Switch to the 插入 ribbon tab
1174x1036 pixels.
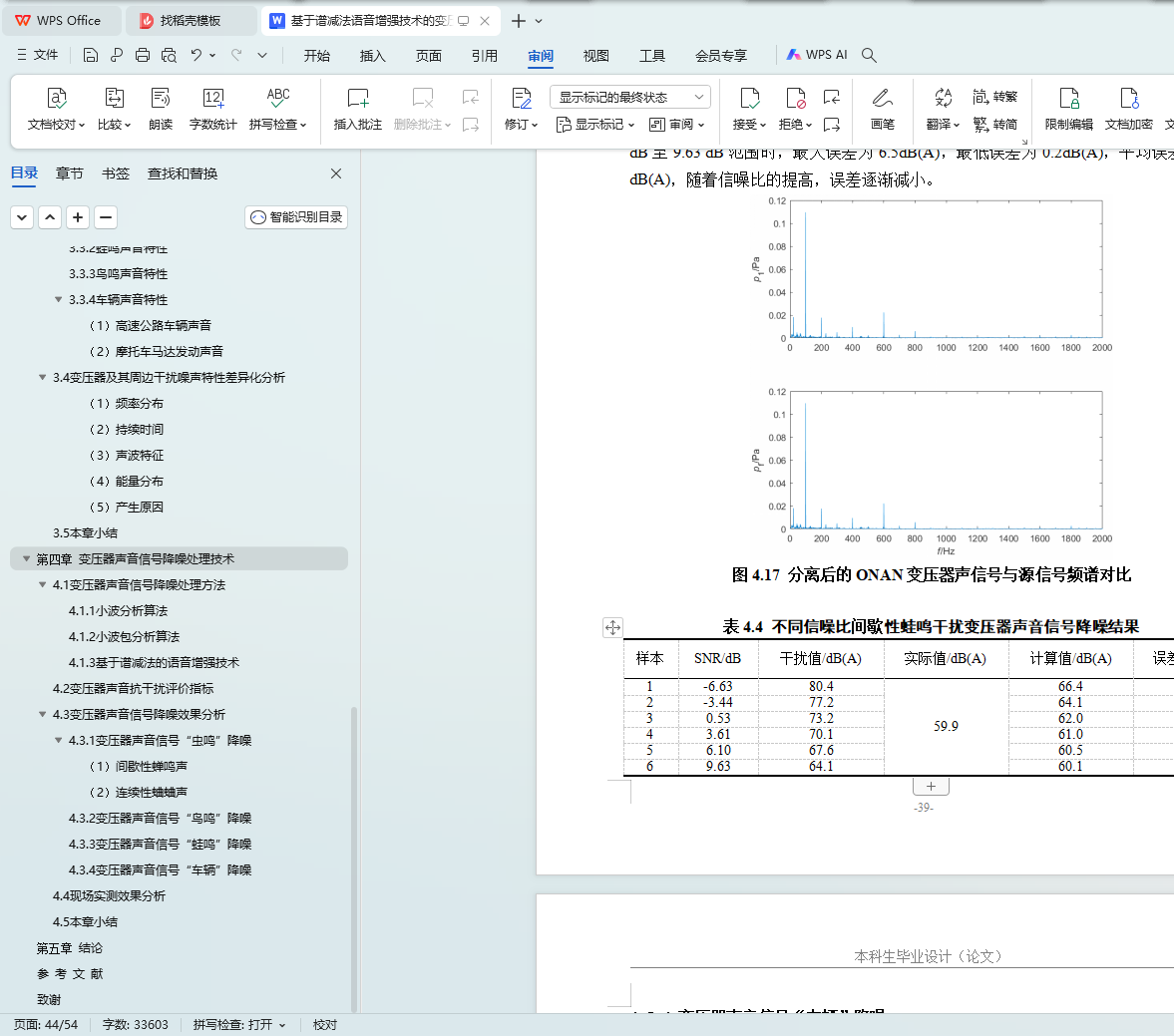tap(372, 56)
